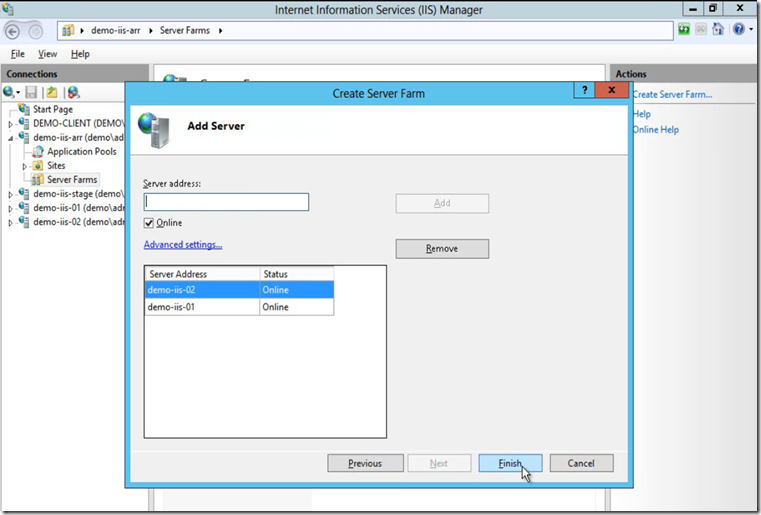Click the Create New Connection globe icon
Image resolution: width=761 pixels, height=515 pixels.
pos(8,92)
